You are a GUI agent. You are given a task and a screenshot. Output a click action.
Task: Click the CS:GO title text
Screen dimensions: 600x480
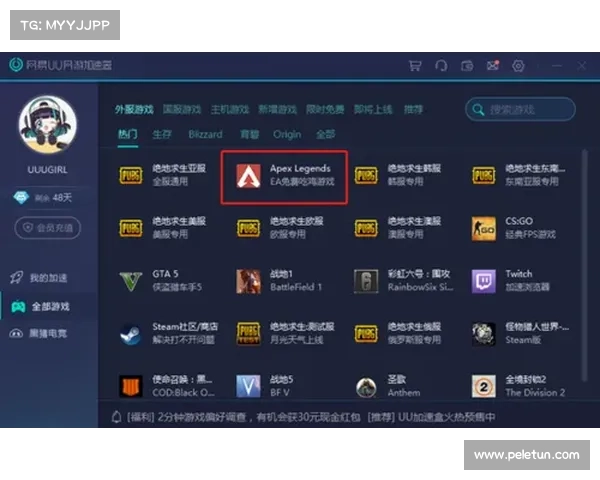click(519, 221)
